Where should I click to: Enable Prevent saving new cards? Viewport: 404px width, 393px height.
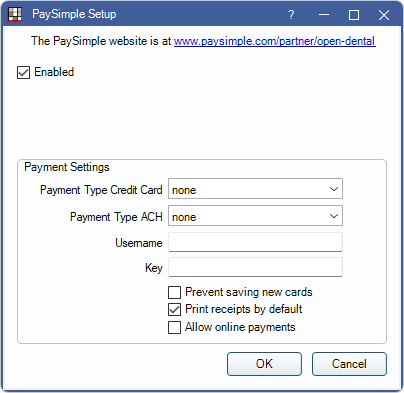[174, 292]
